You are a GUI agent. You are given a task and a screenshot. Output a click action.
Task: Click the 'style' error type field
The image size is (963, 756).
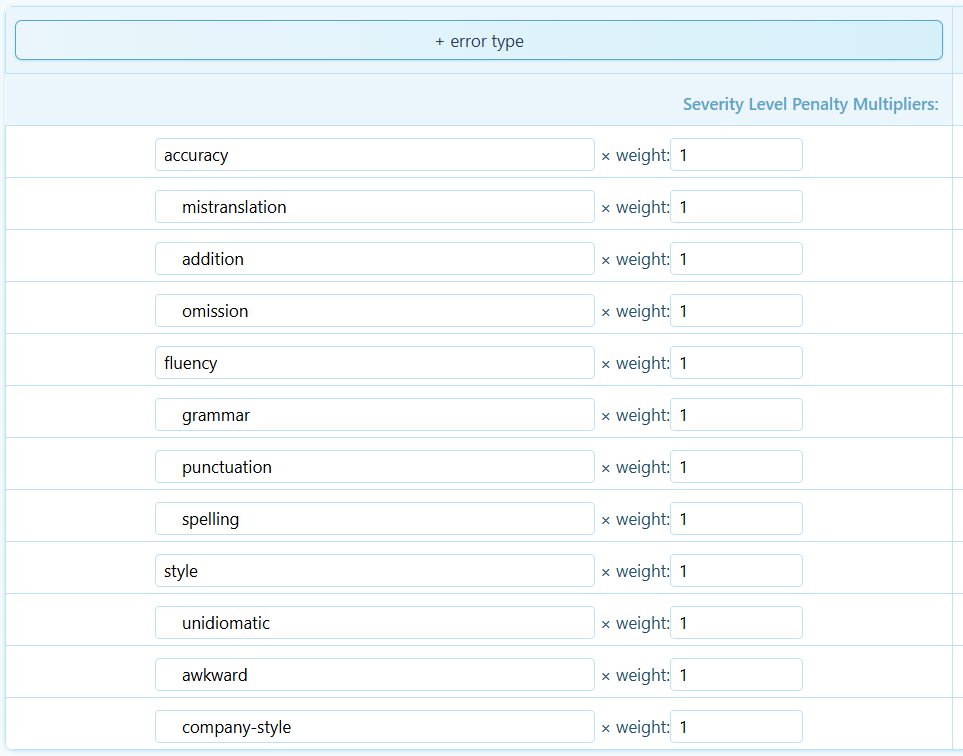pyautogui.click(x=374, y=571)
